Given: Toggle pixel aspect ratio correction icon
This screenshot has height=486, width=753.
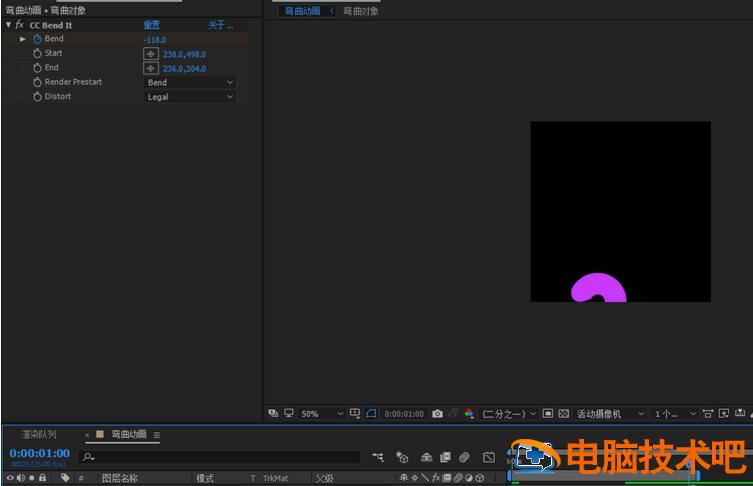Looking at the screenshot, I should 707,413.
